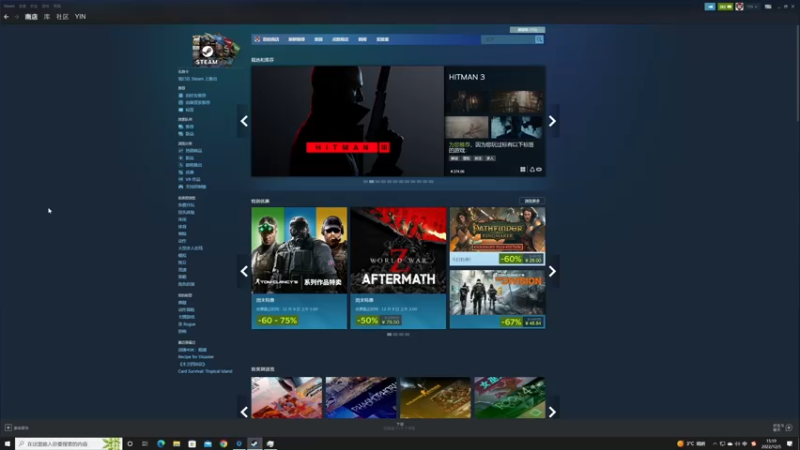Open the wishlist button above search
The image size is (800, 450).
(x=527, y=30)
